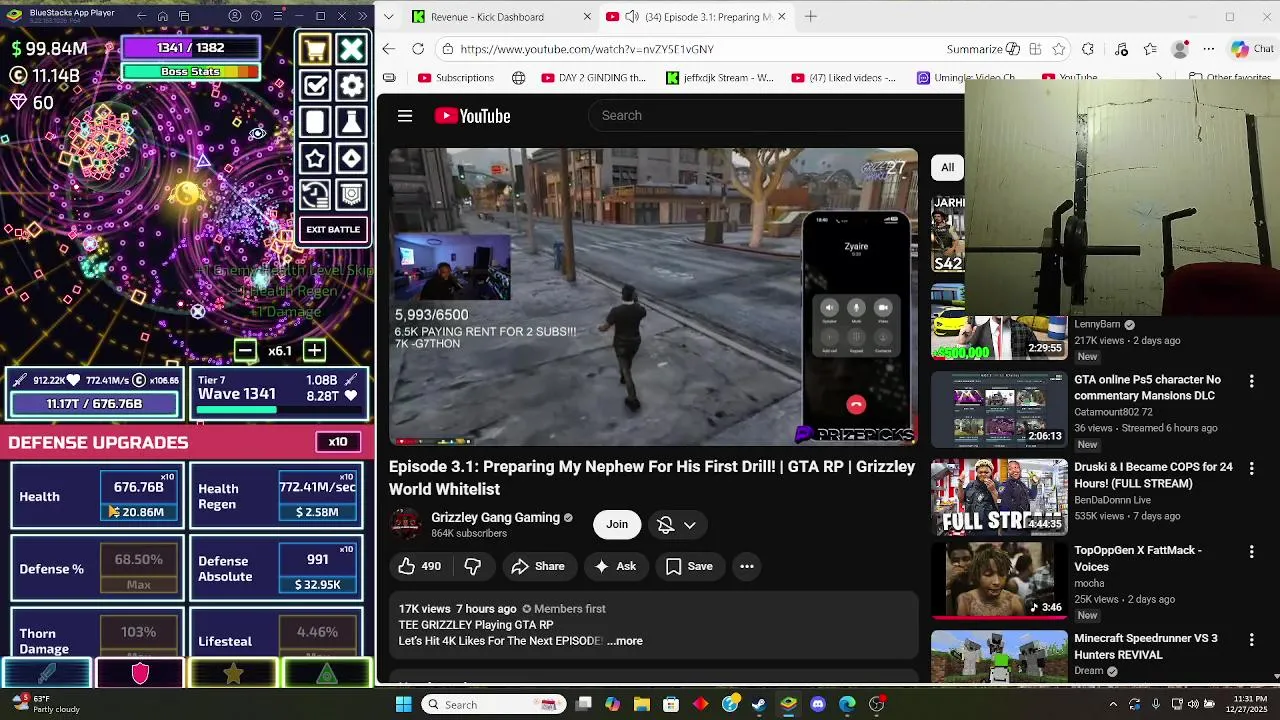Select the star utility upgrades tab
The image size is (1280, 720).
tap(233, 674)
